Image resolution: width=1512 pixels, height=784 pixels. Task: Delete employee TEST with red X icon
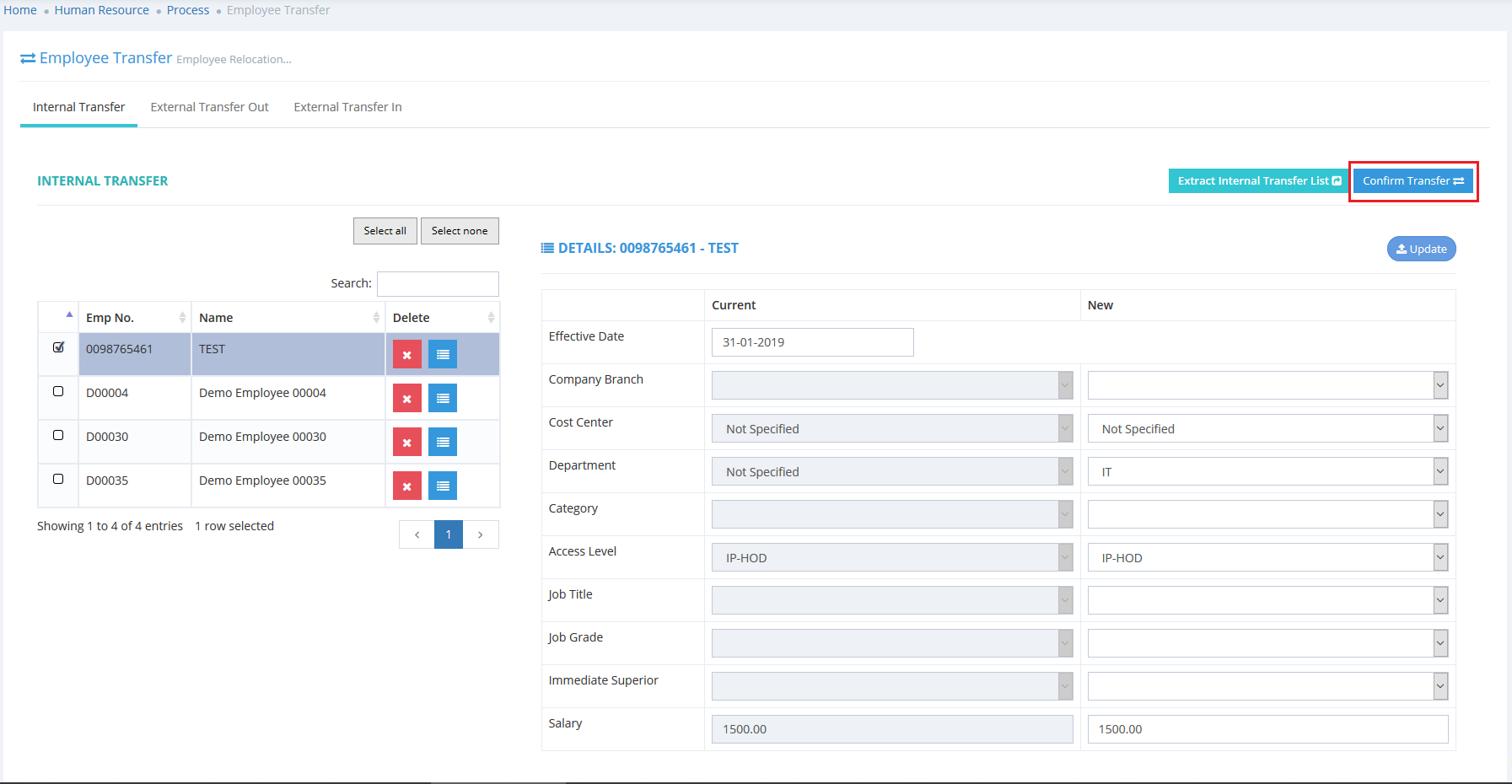406,355
